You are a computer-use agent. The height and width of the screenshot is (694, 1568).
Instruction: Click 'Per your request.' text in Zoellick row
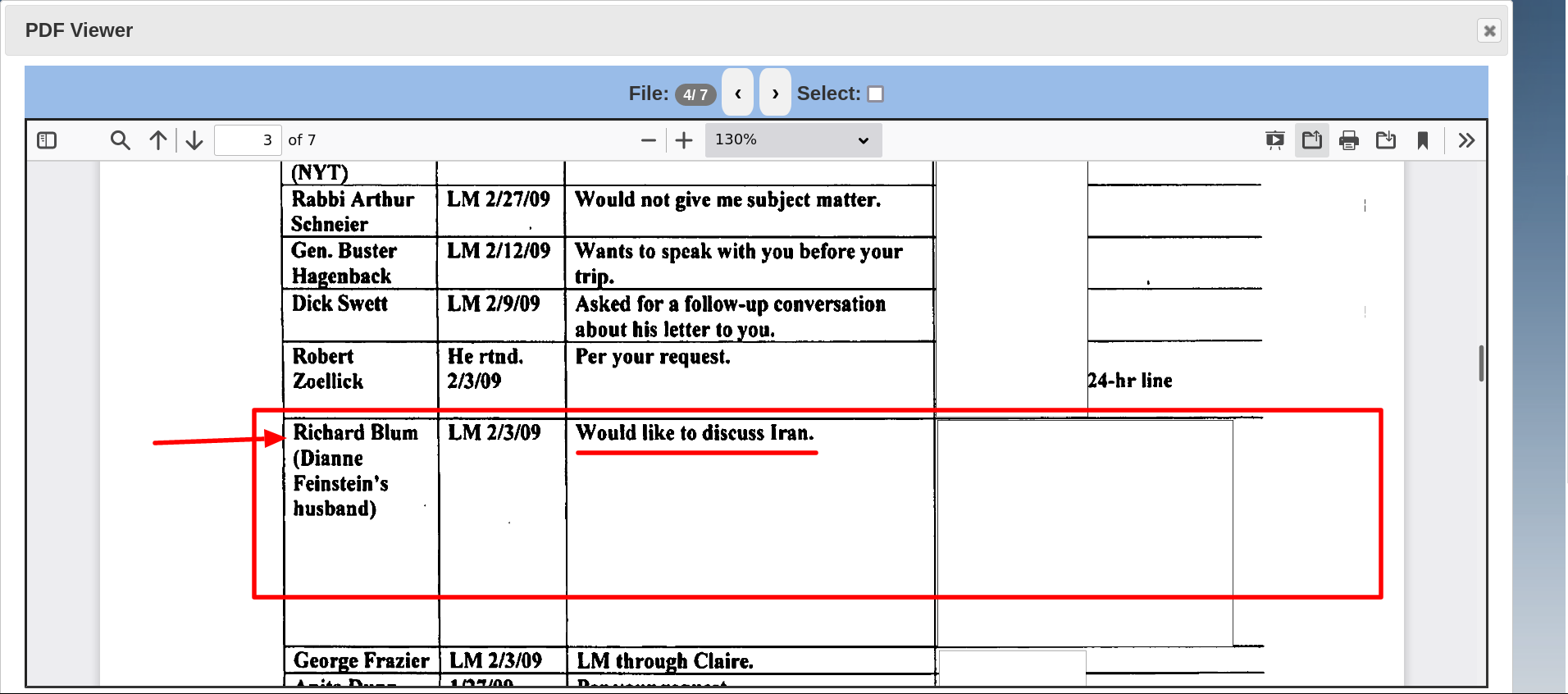653,357
